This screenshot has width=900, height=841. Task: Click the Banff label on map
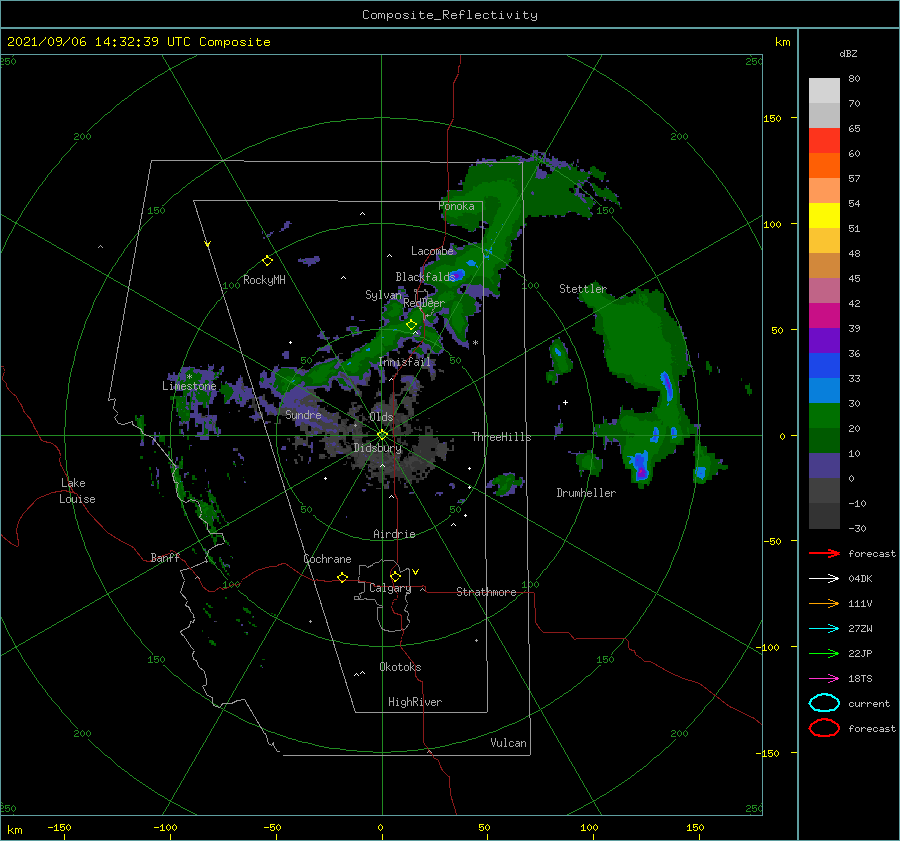point(165,557)
